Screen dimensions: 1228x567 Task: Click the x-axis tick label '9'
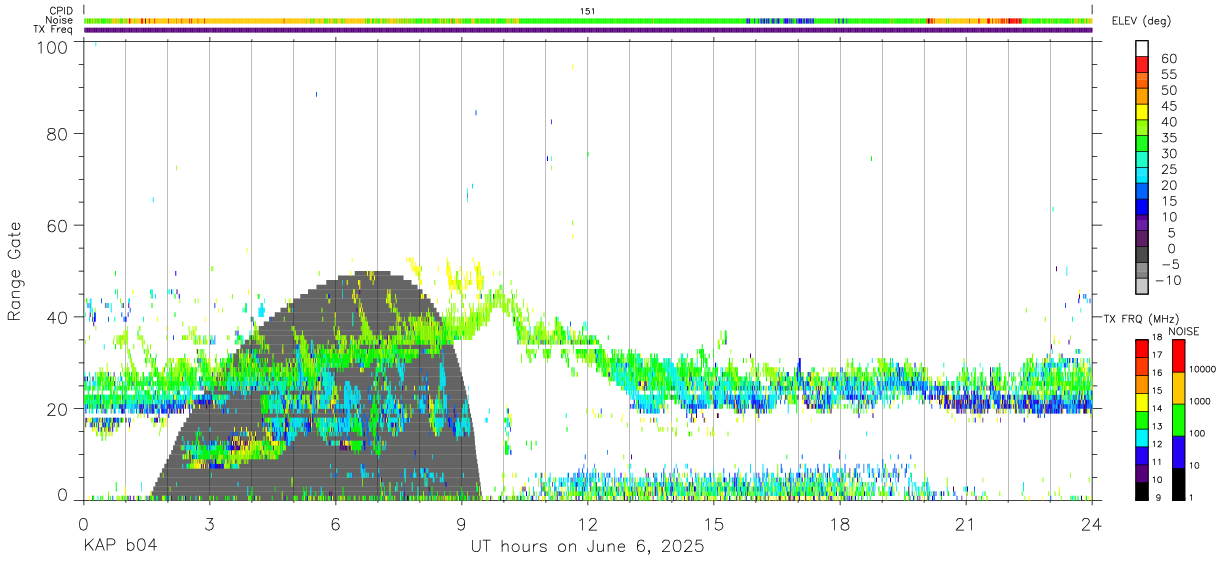point(461,526)
